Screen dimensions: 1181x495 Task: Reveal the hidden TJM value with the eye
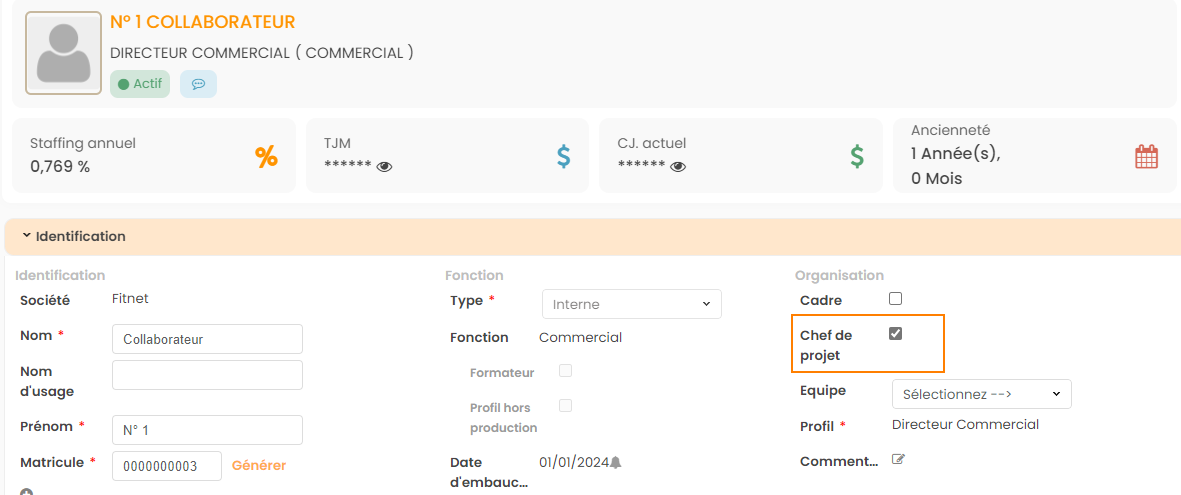(x=384, y=167)
